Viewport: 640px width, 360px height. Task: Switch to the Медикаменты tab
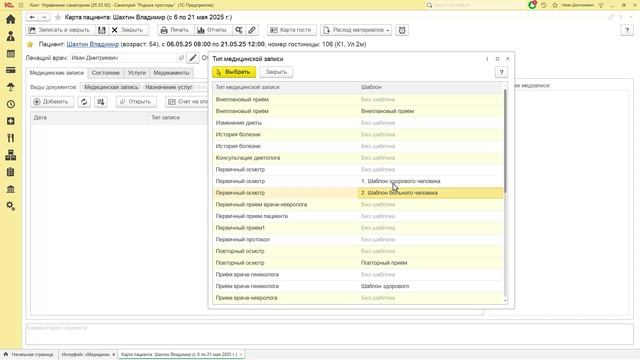click(171, 73)
